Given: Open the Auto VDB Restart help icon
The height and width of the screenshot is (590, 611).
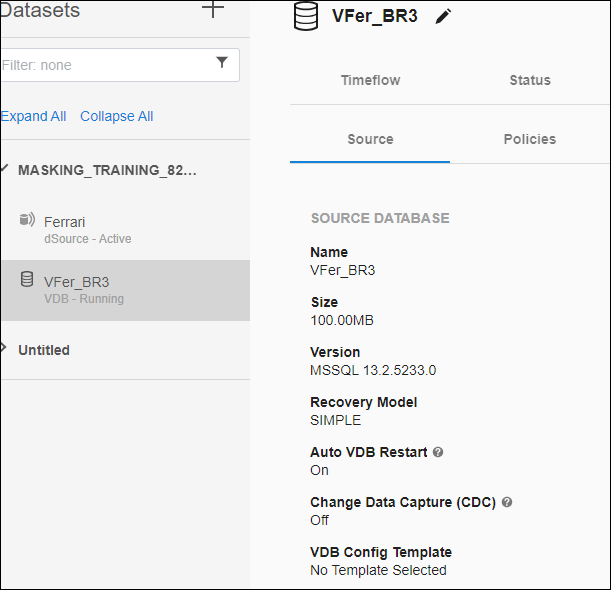Looking at the screenshot, I should pyautogui.click(x=438, y=452).
